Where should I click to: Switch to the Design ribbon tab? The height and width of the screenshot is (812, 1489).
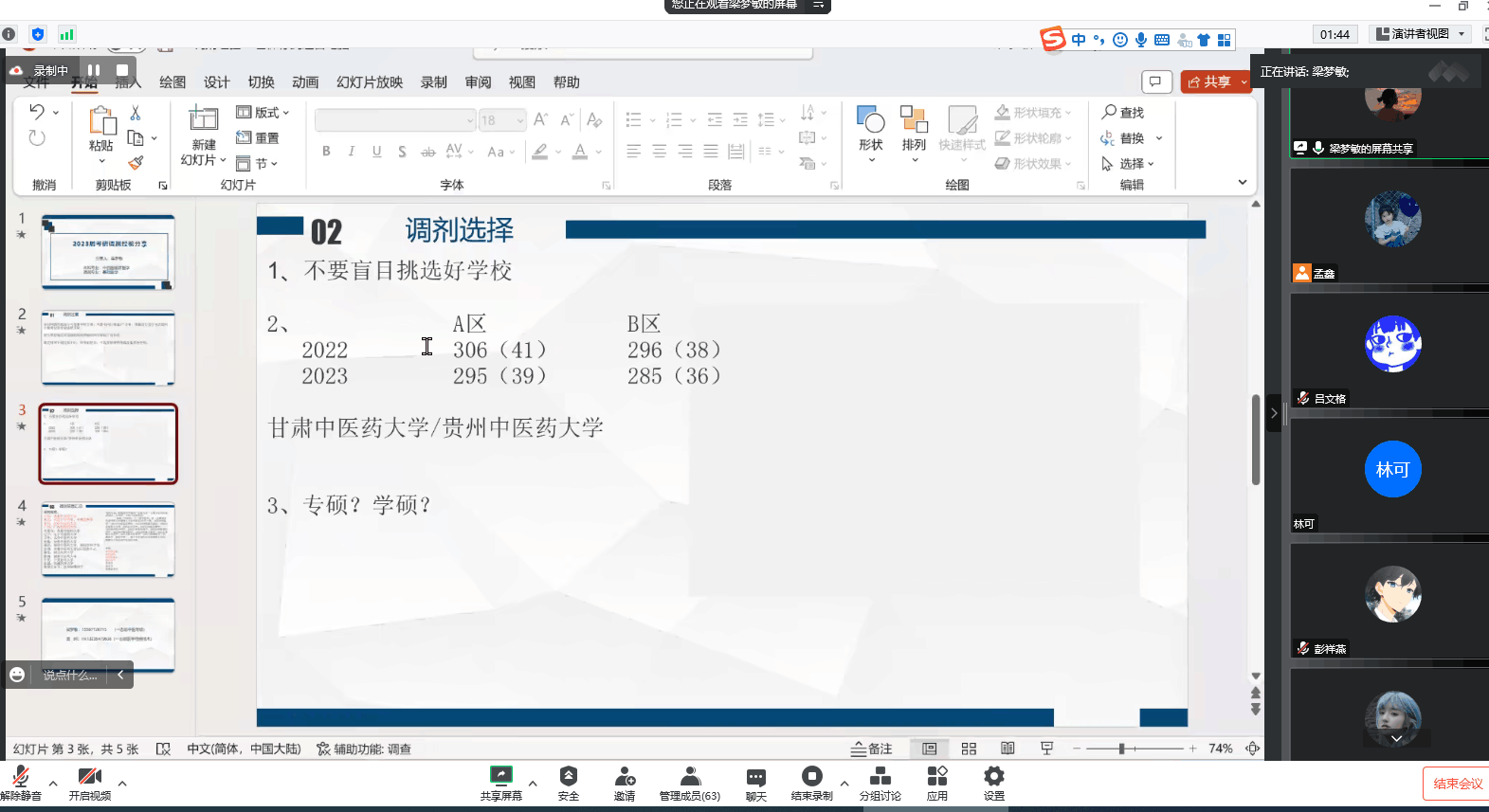[x=216, y=82]
